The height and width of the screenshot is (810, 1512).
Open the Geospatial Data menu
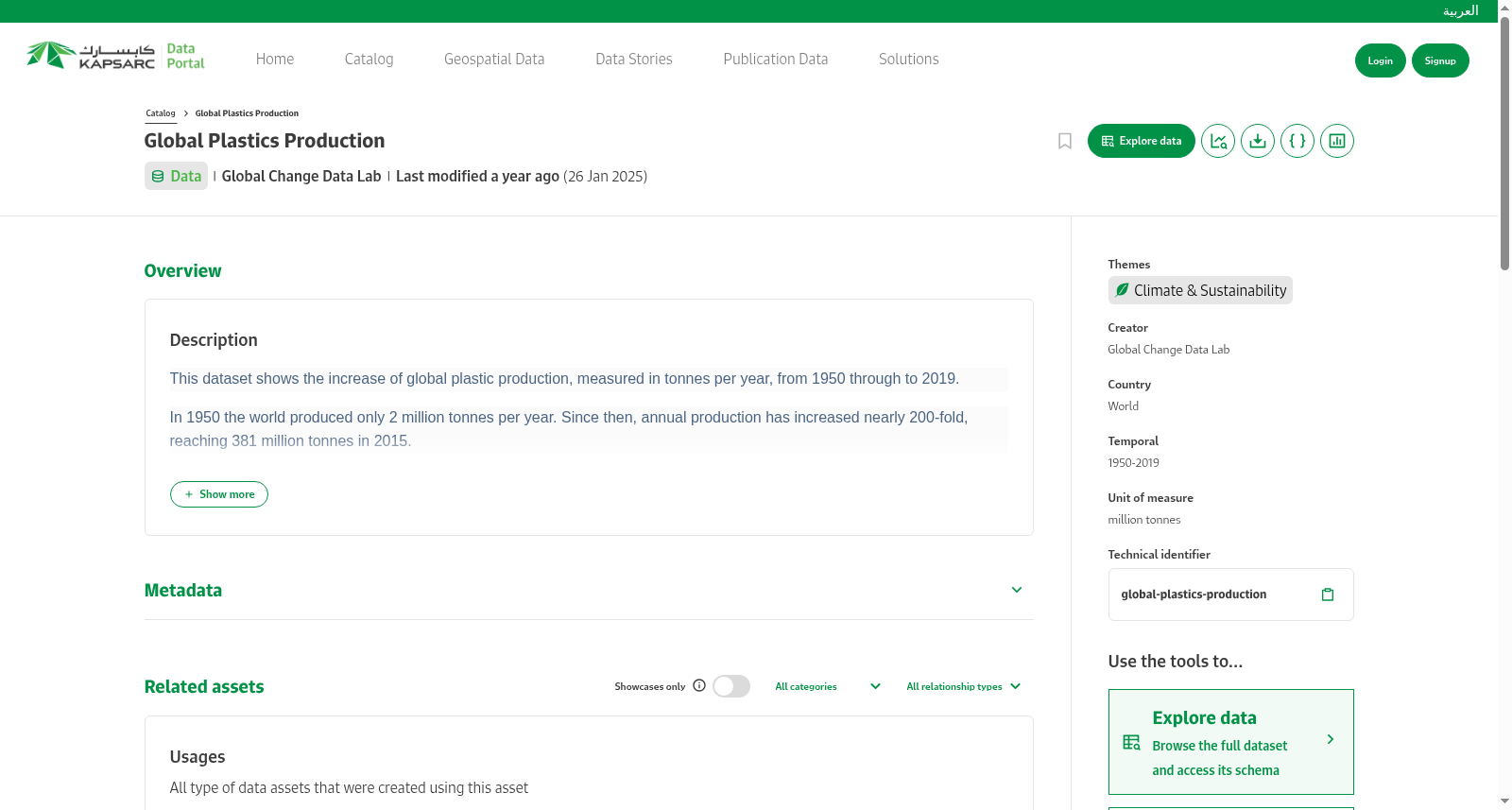tap(494, 59)
